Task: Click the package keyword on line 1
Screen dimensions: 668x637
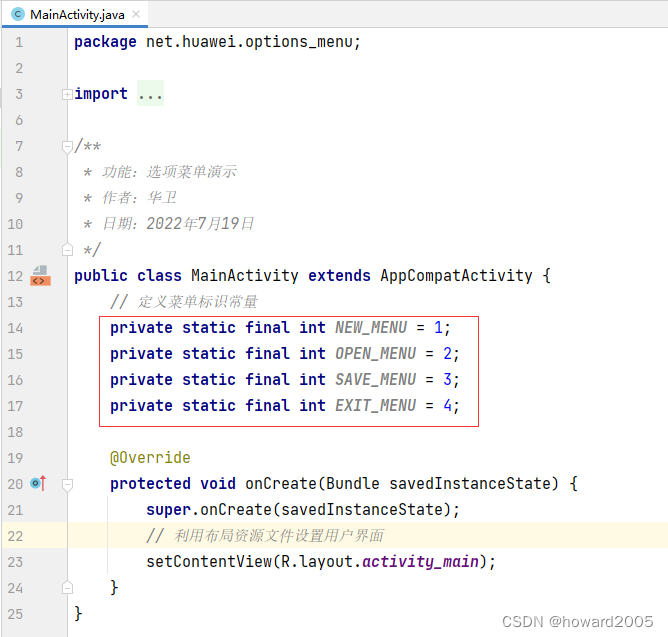Action: (105, 42)
